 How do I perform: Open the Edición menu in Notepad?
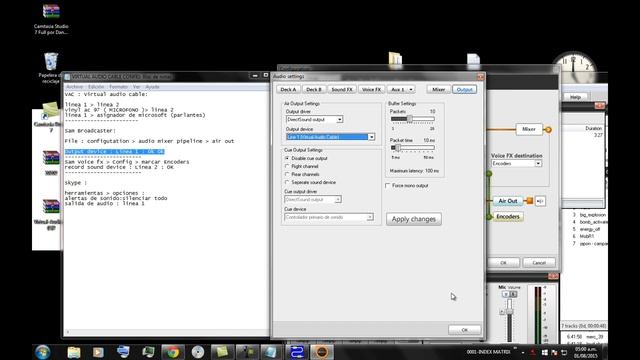click(96, 87)
